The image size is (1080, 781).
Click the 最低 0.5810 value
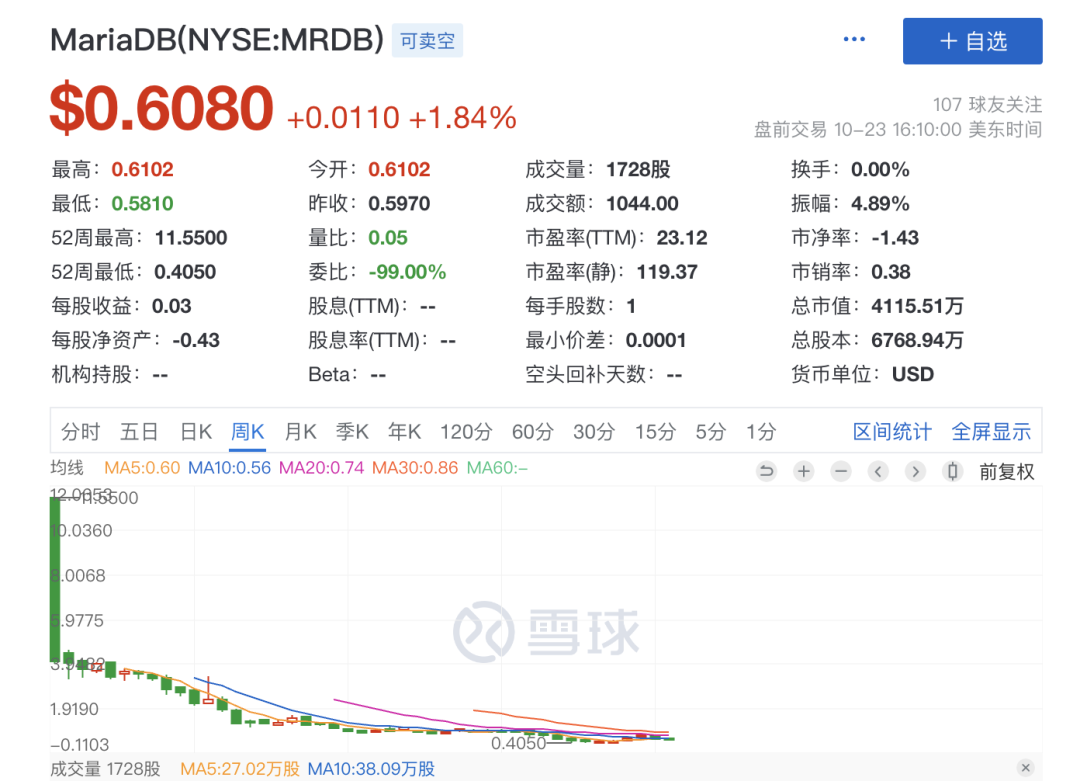[143, 204]
